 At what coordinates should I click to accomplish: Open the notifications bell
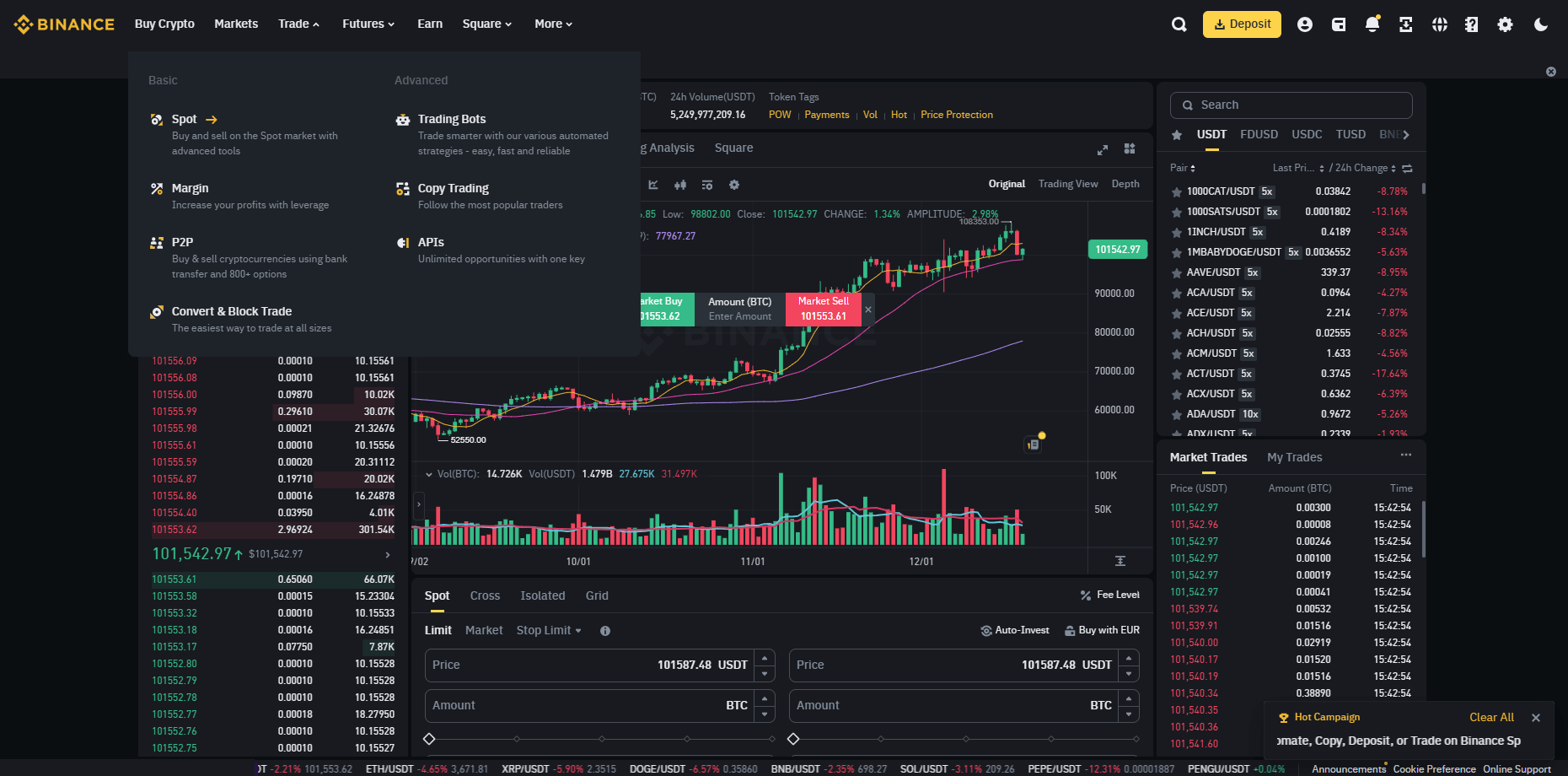click(1372, 24)
